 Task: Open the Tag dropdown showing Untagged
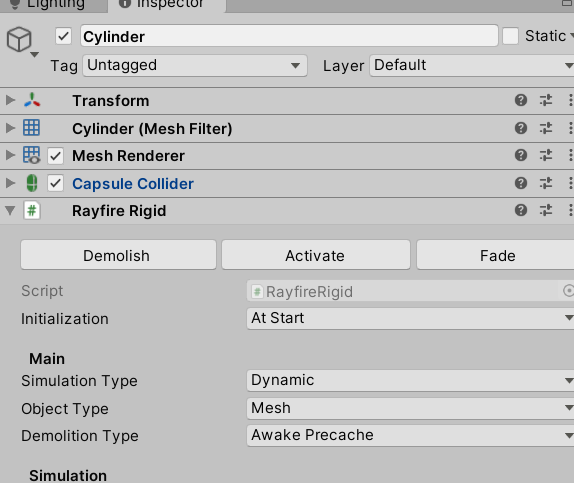coord(195,66)
